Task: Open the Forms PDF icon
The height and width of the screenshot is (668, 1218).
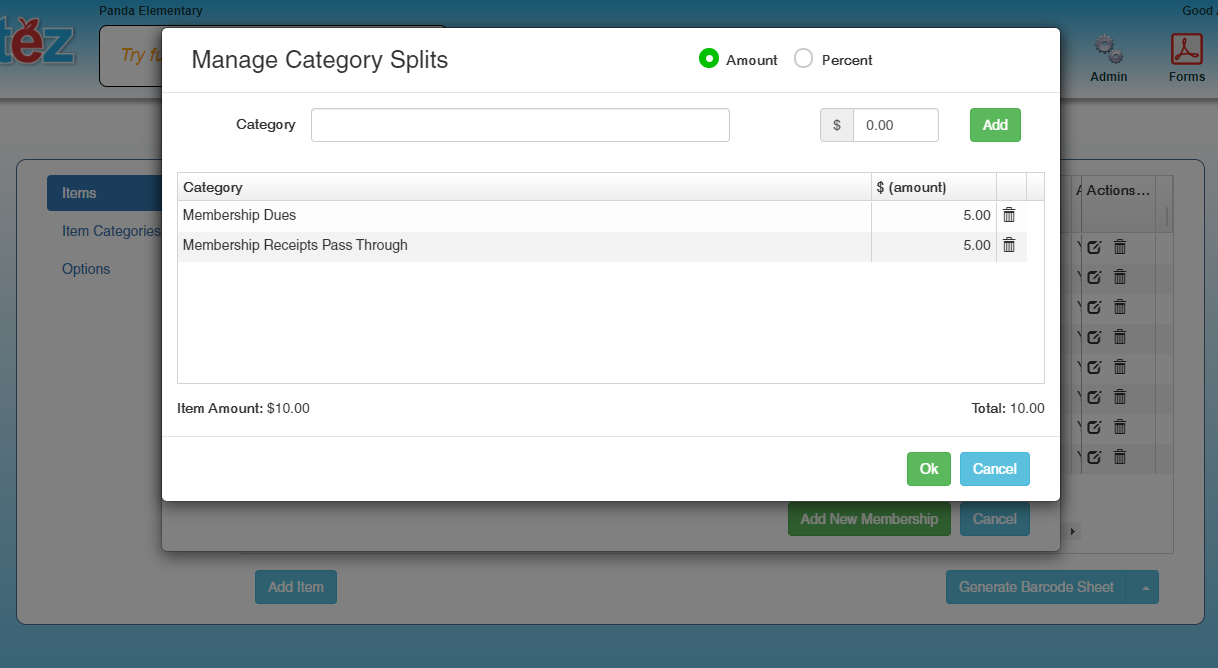Action: (1187, 50)
